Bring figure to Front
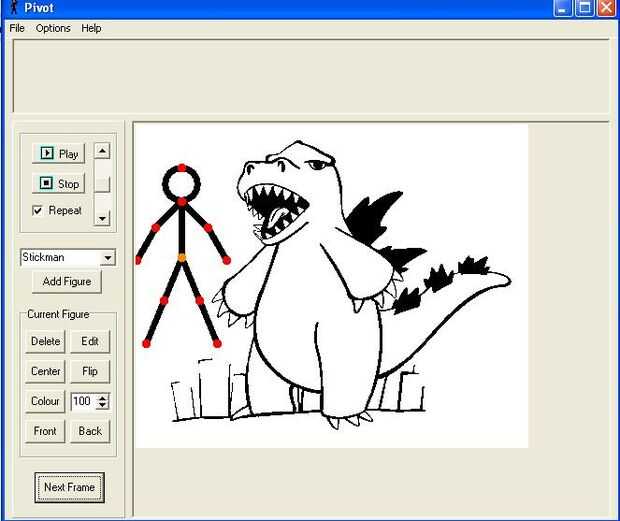This screenshot has width=620, height=521. coord(45,431)
